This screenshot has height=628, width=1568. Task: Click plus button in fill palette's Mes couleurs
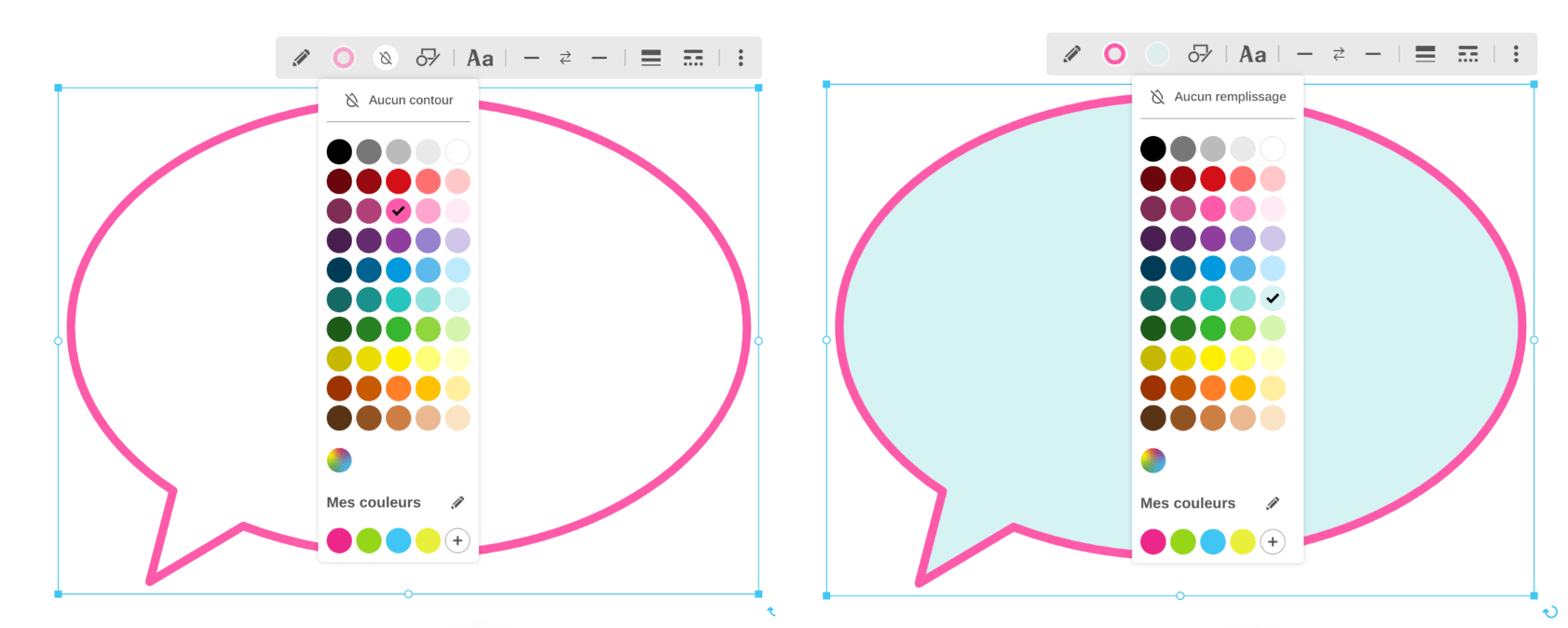(x=1273, y=541)
